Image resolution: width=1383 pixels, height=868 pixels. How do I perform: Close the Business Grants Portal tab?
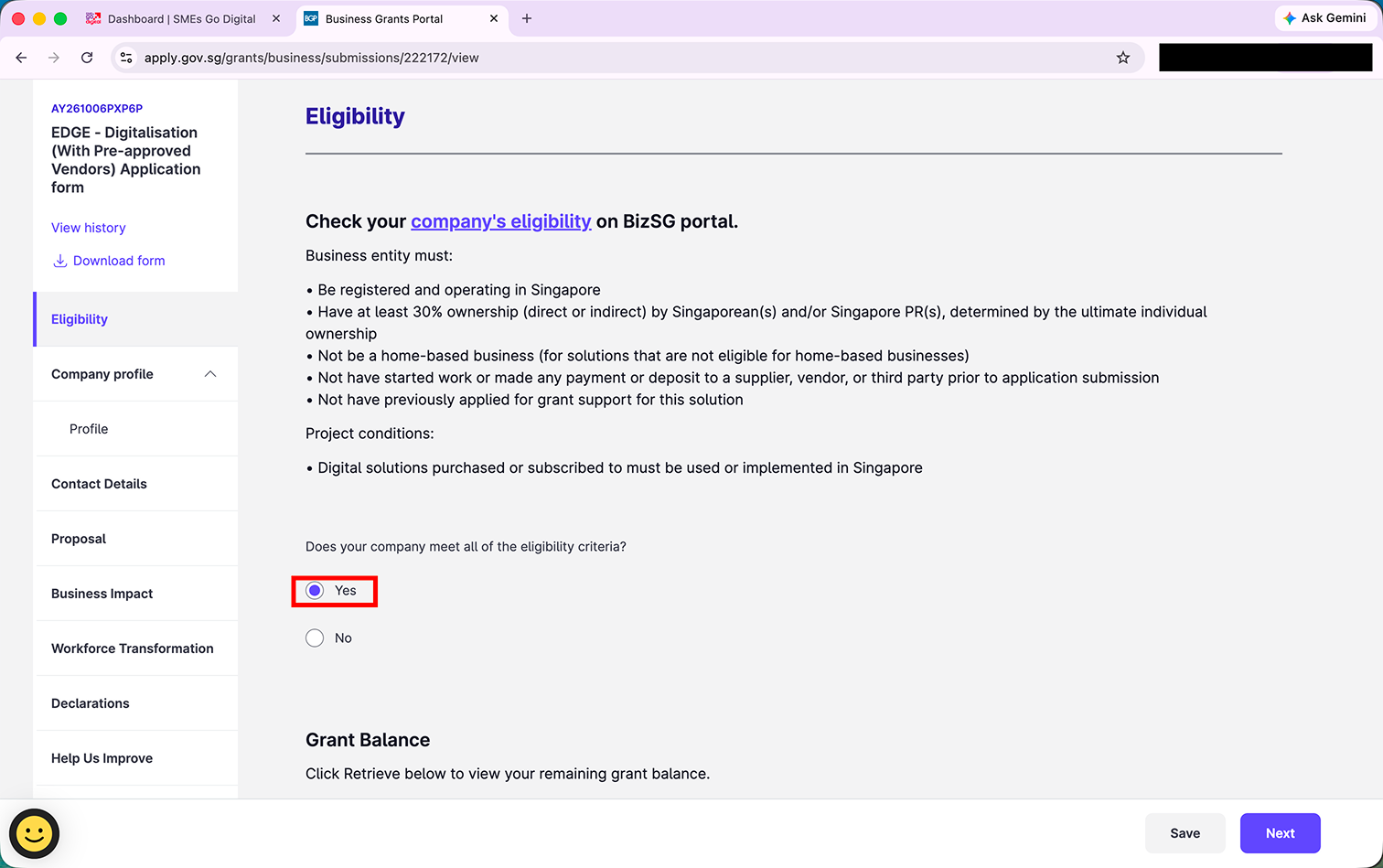click(x=494, y=18)
